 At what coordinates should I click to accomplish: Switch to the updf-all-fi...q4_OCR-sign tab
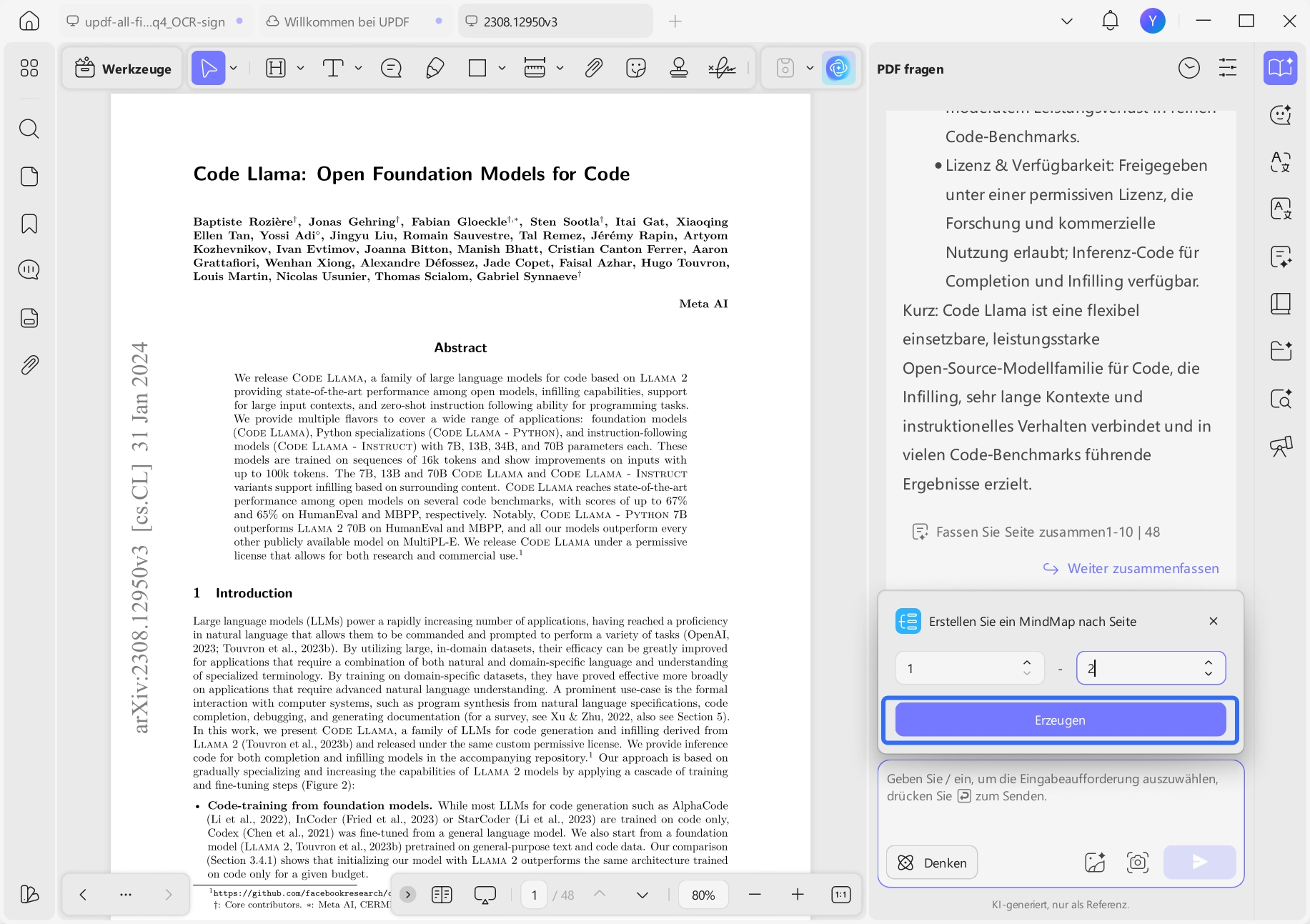click(154, 21)
